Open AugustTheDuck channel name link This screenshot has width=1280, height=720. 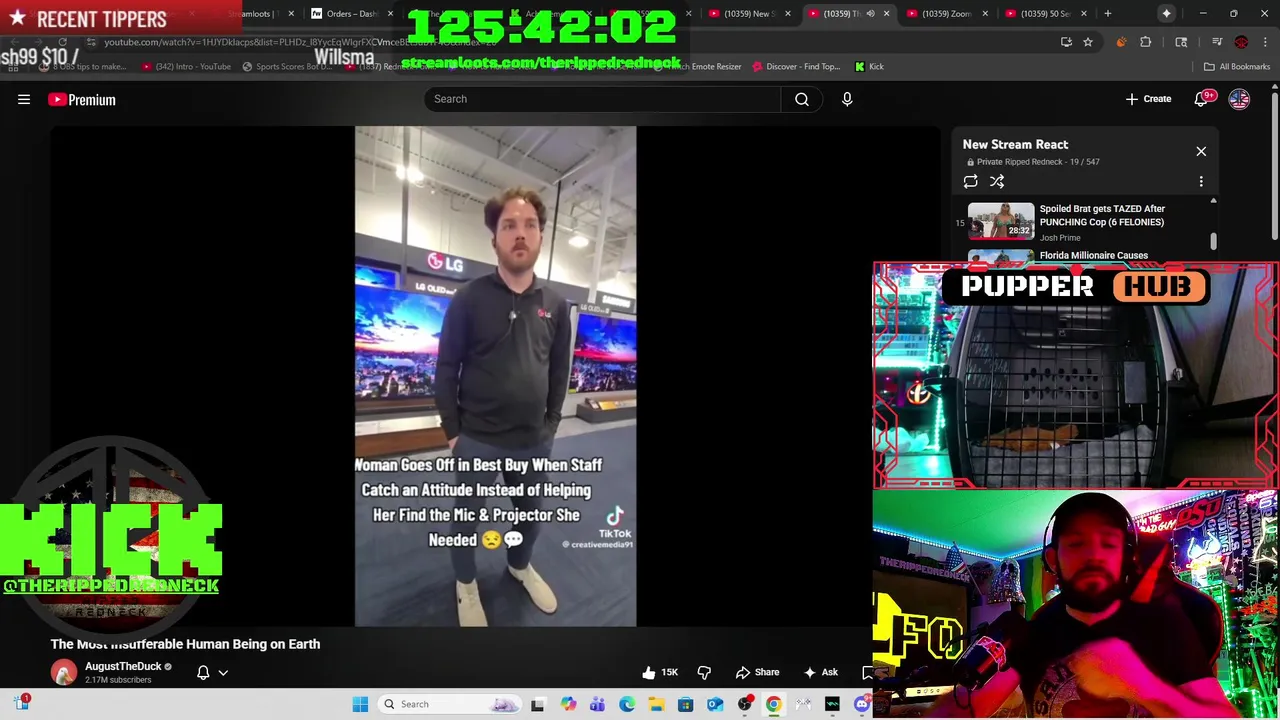tap(123, 666)
